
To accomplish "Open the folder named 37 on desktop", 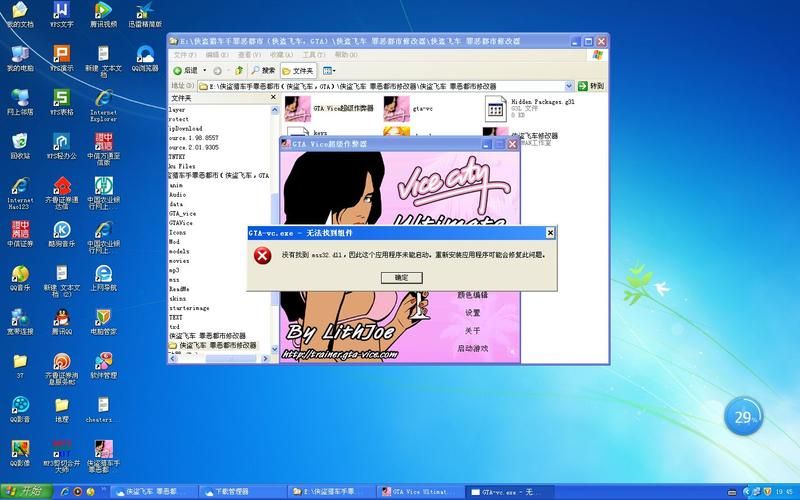I will pos(20,365).
